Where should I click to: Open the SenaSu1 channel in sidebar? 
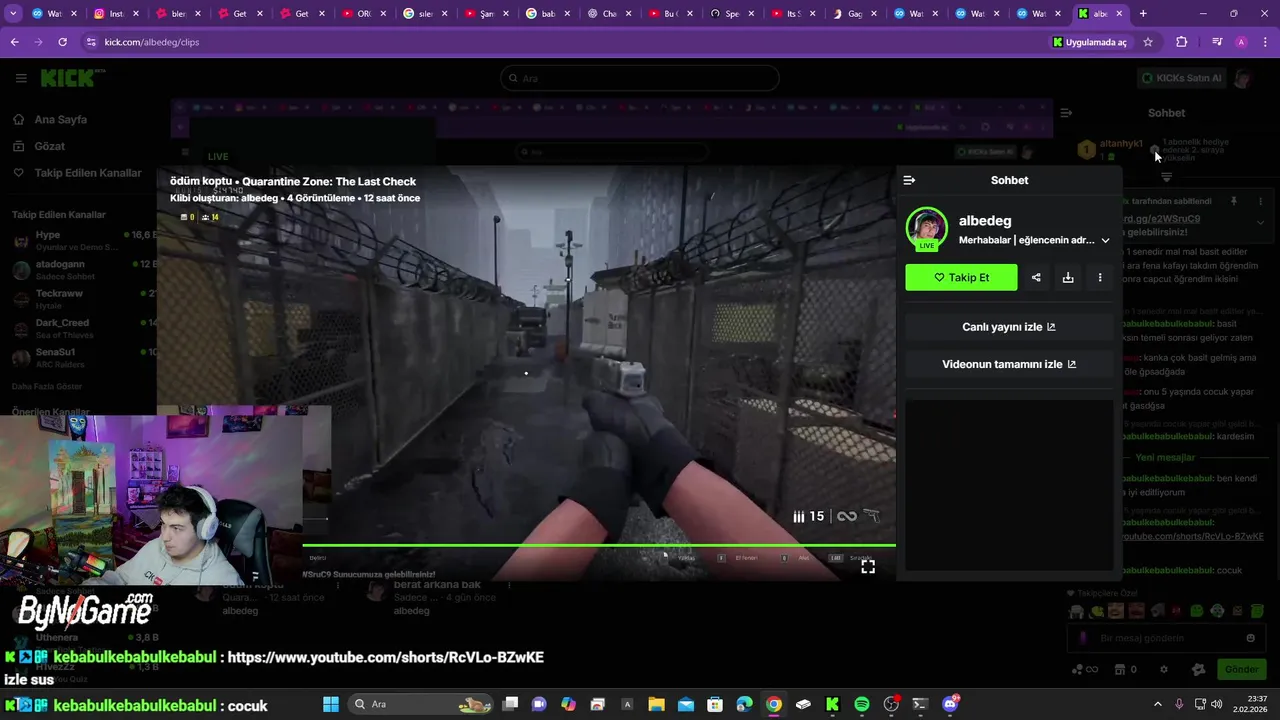click(x=80, y=357)
